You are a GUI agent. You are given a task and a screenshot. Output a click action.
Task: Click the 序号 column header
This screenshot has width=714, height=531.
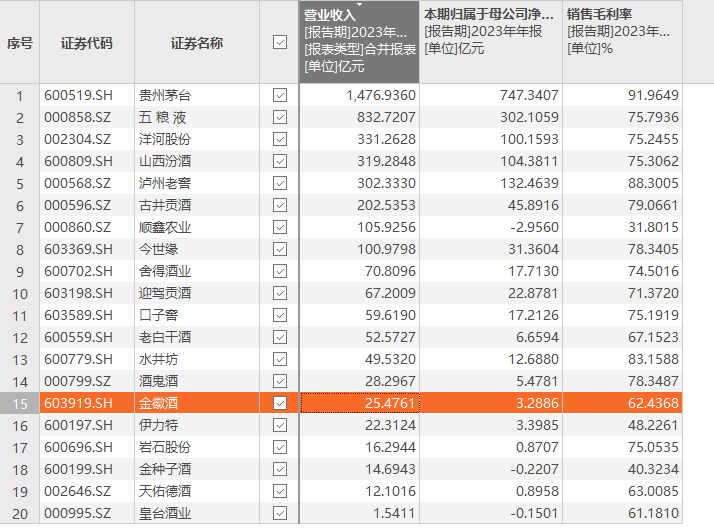(20, 43)
